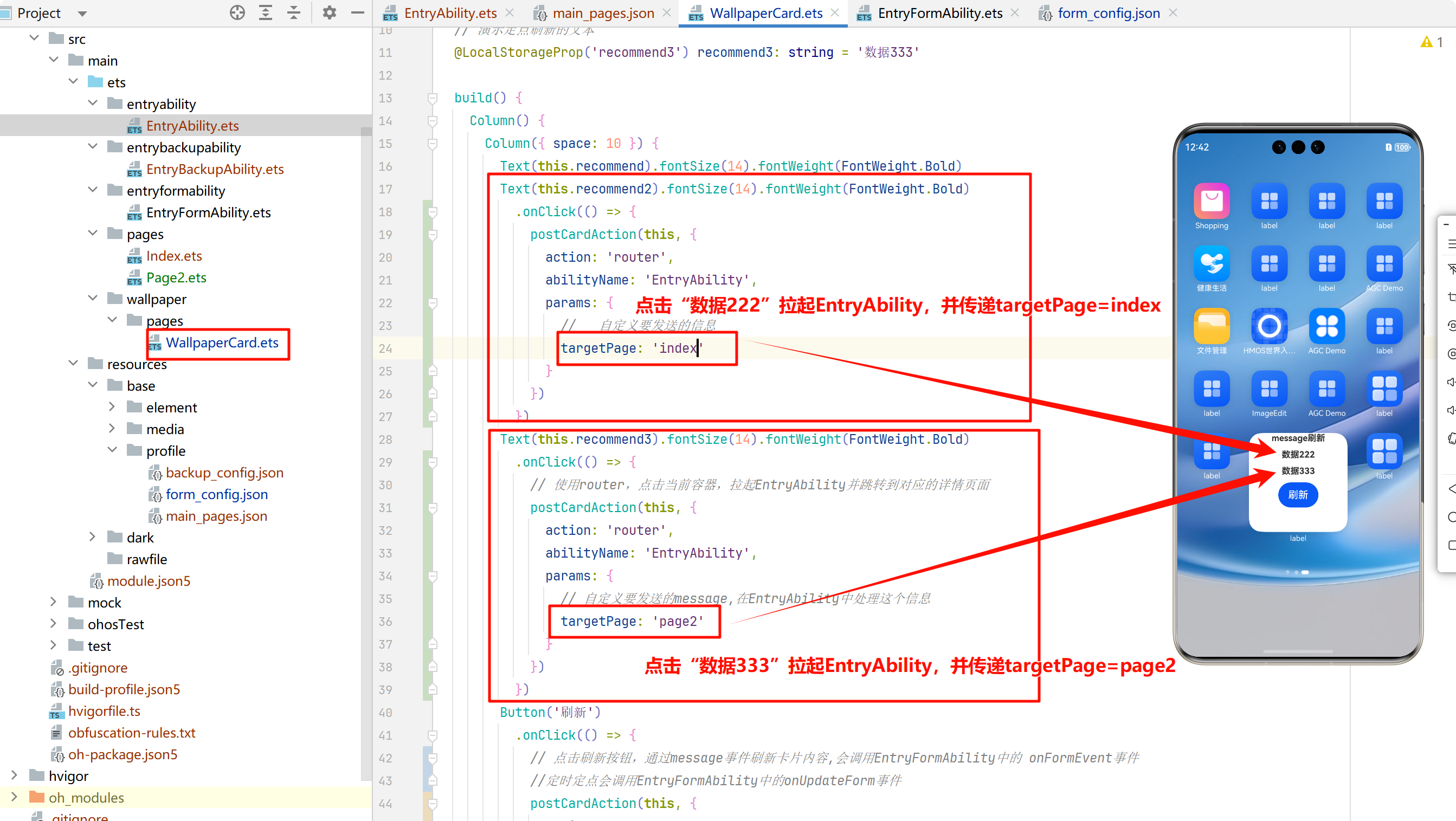Open the Project panel settings gear

click(330, 12)
